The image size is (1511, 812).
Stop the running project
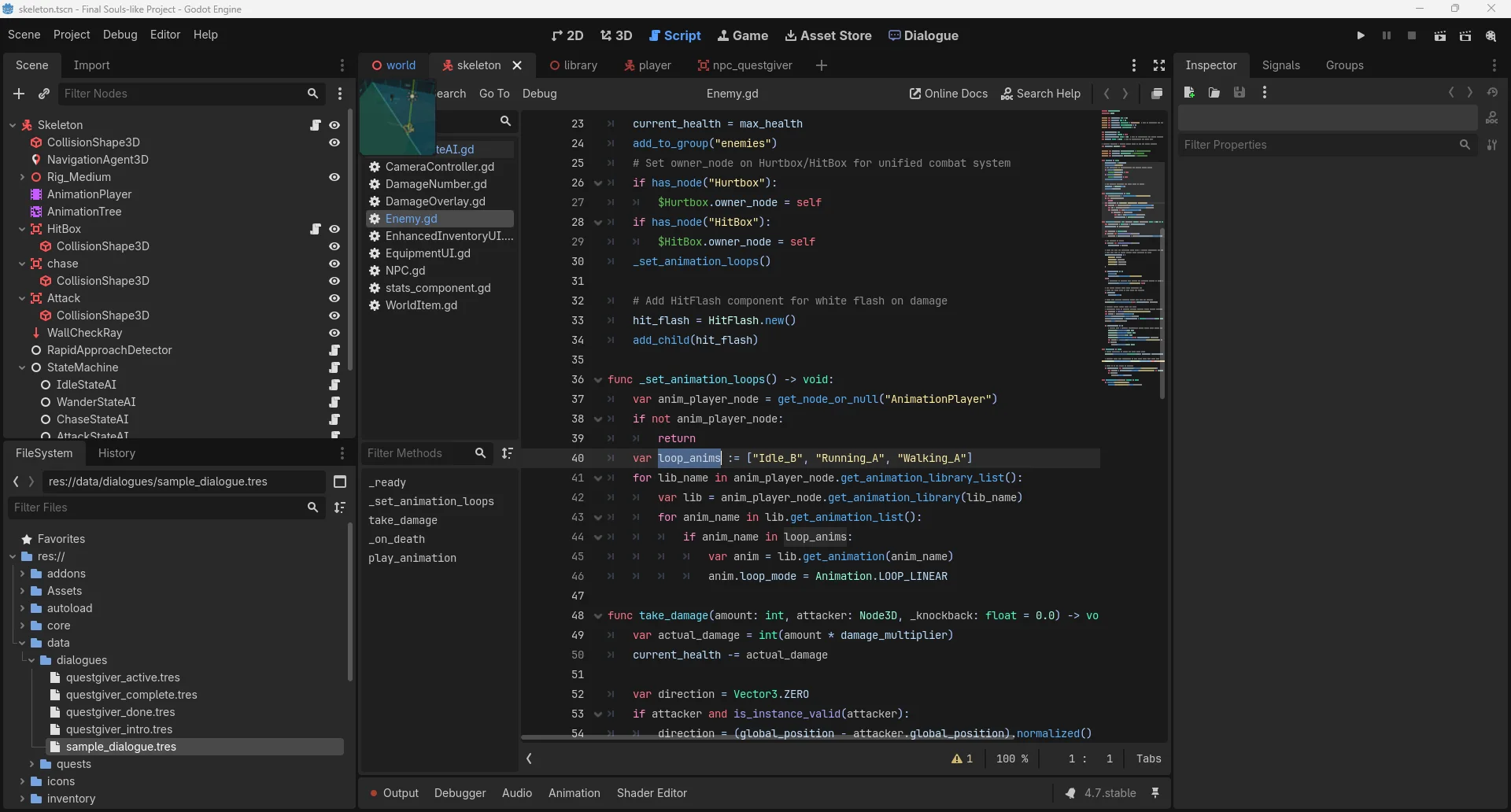[x=1412, y=36]
